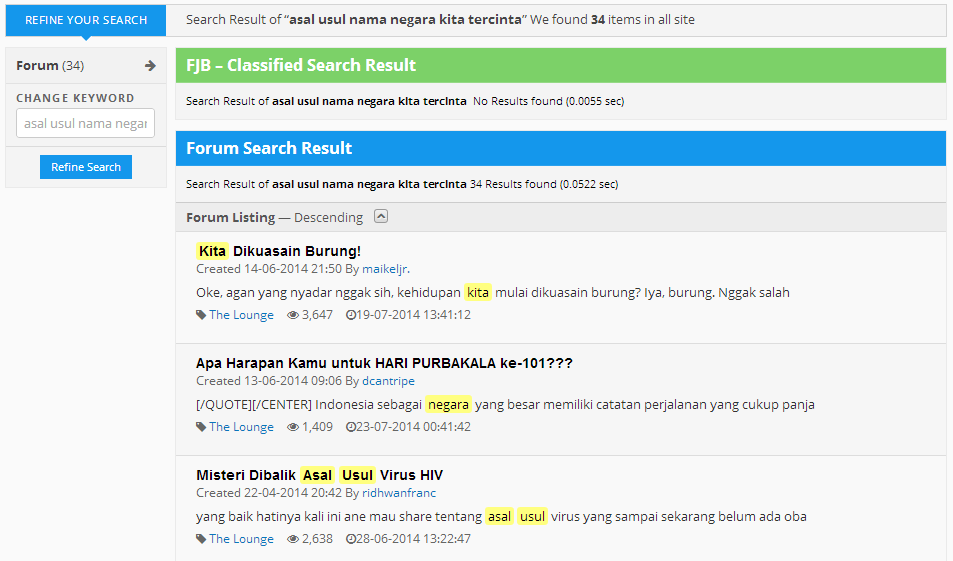Image resolution: width=953 pixels, height=561 pixels.
Task: Click the tag icon in the Virus HIV result
Action: [x=201, y=539]
